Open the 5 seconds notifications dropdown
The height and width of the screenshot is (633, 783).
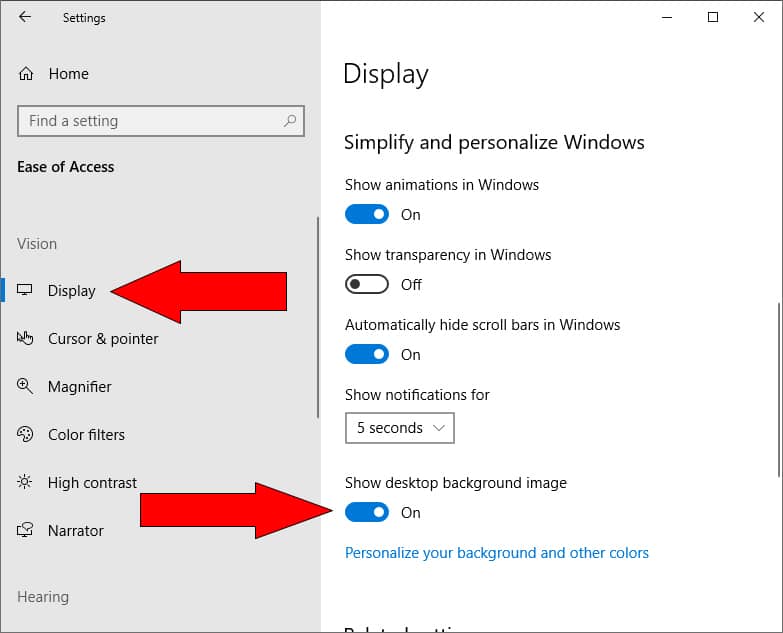click(400, 428)
